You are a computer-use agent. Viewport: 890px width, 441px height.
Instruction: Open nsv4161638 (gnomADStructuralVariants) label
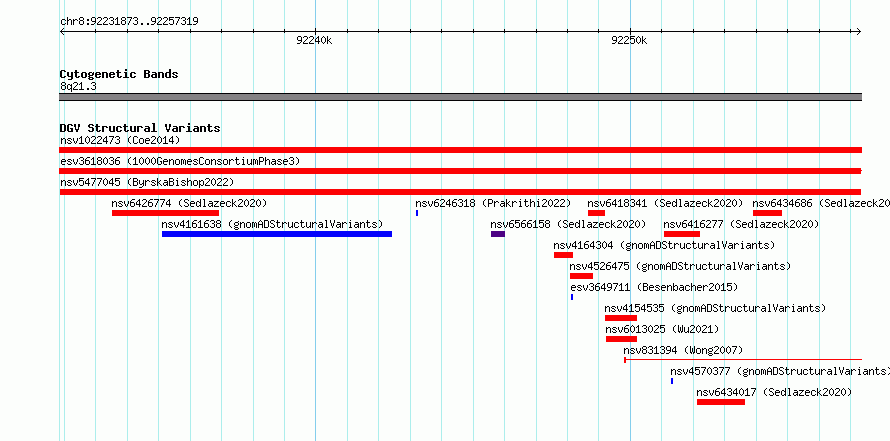(272, 224)
